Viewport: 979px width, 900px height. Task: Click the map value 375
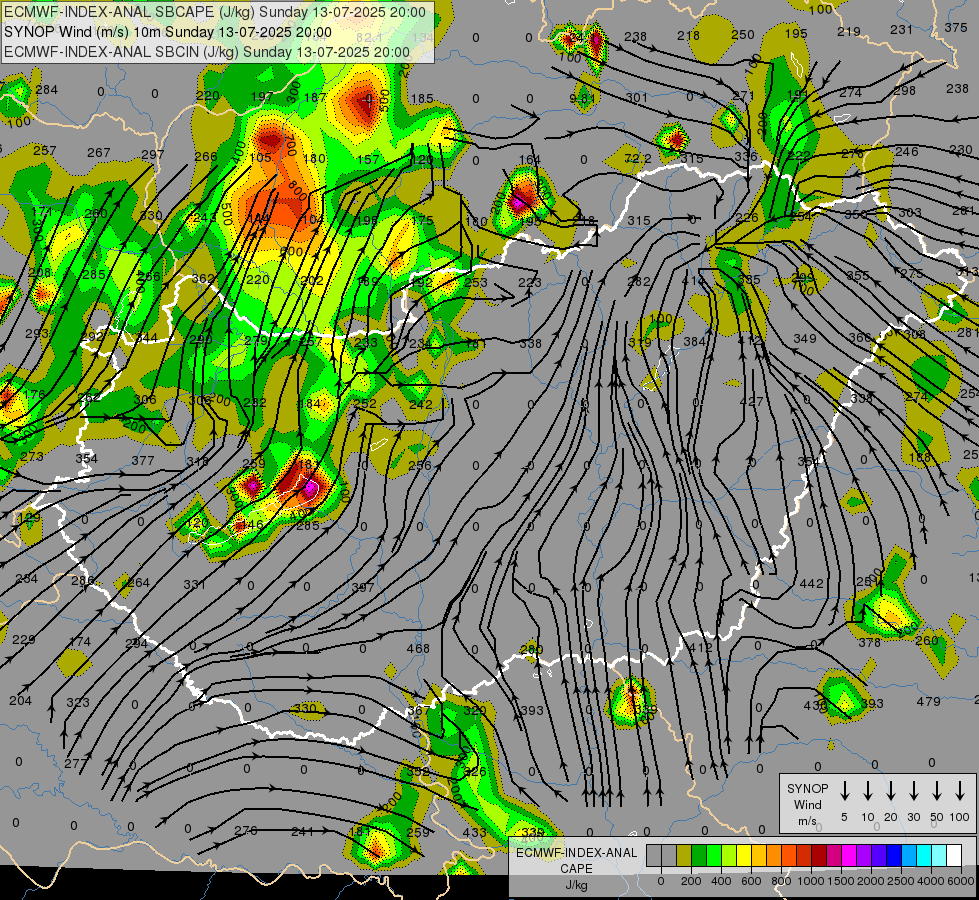[956, 27]
